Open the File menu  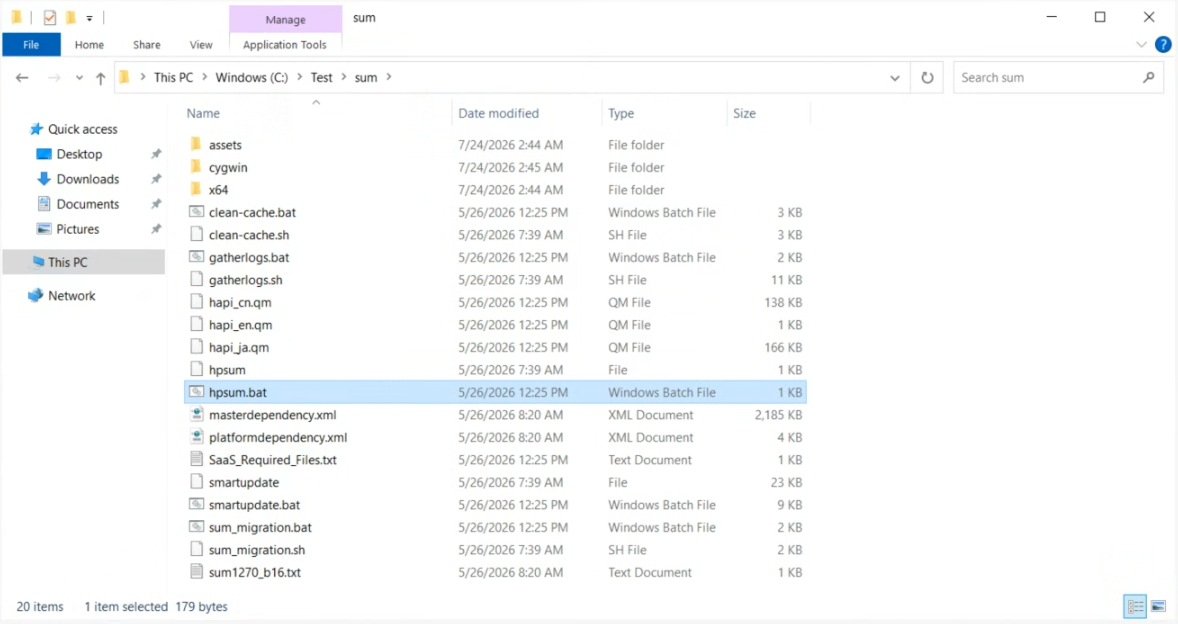(x=31, y=45)
